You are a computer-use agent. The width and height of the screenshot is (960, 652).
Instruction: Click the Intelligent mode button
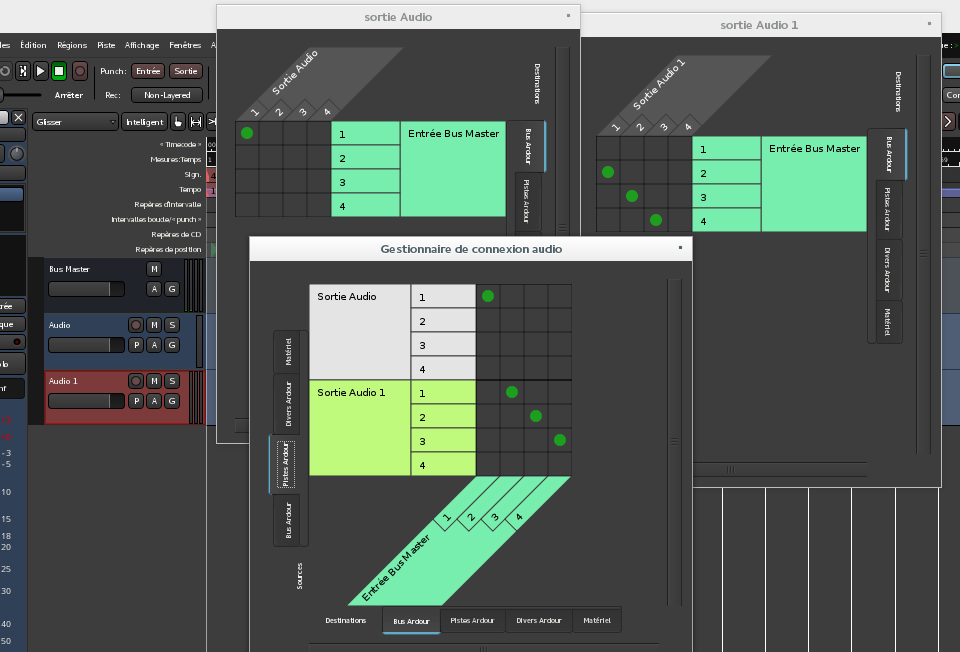click(x=144, y=122)
